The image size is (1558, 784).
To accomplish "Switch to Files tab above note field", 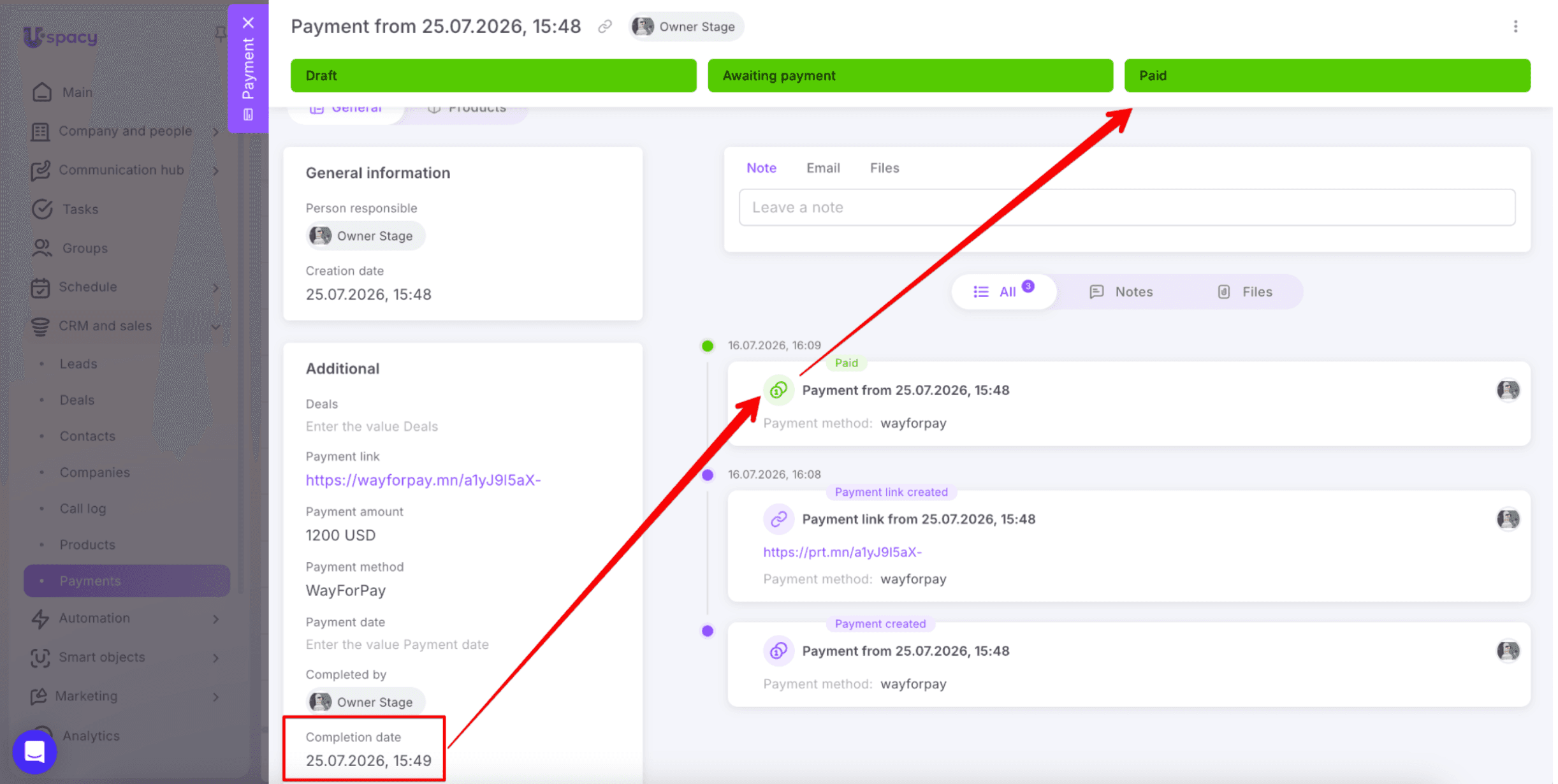I will tap(884, 168).
